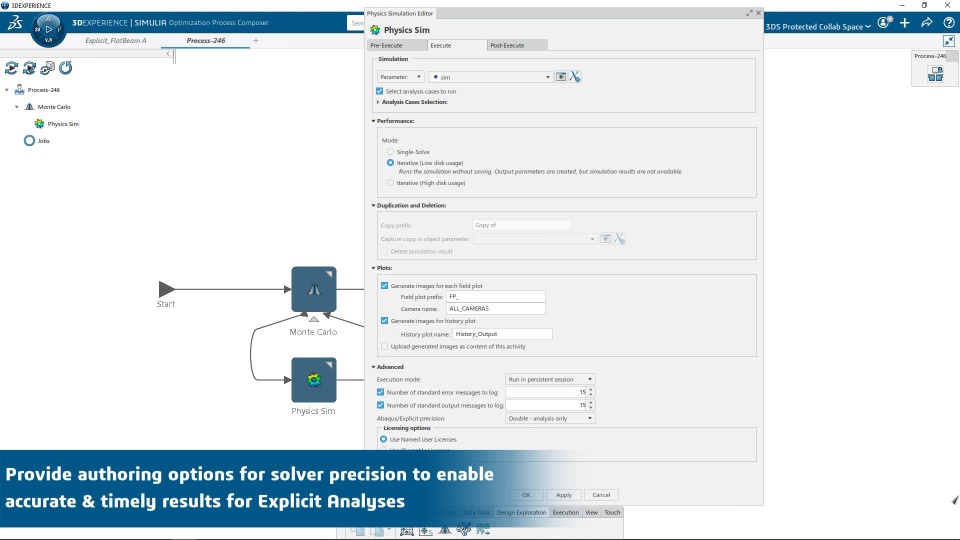
Task: Collapse the Advanced section
Action: (x=373, y=367)
